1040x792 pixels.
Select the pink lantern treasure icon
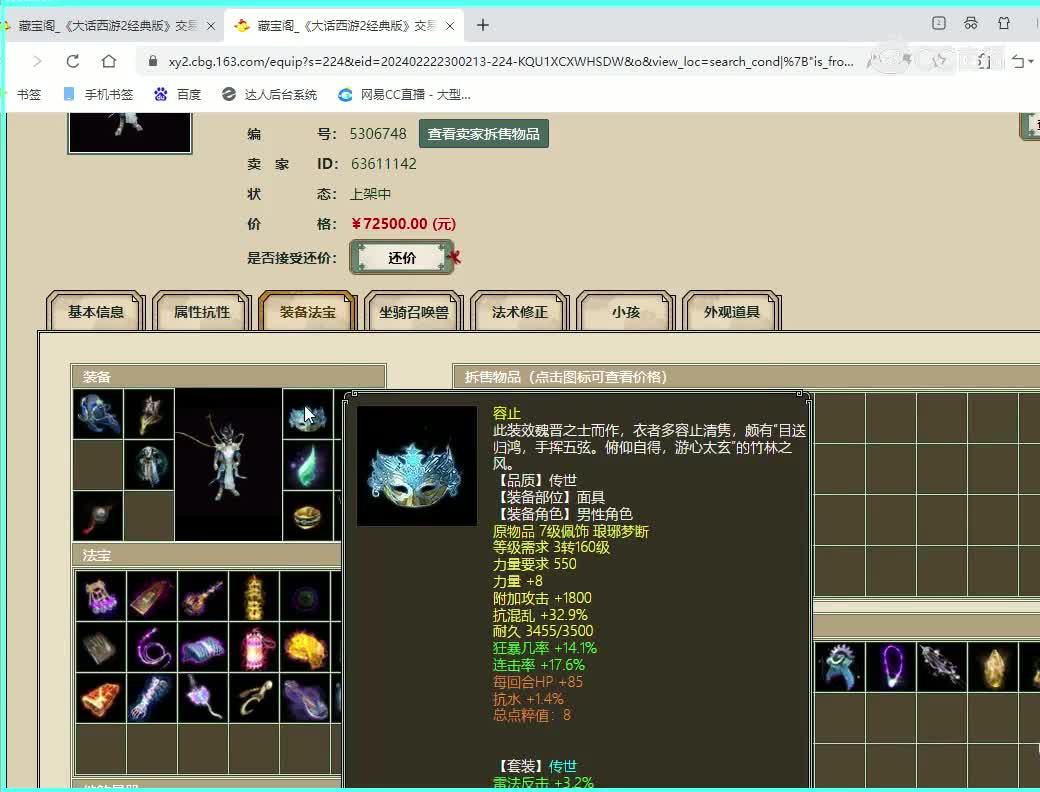(254, 647)
